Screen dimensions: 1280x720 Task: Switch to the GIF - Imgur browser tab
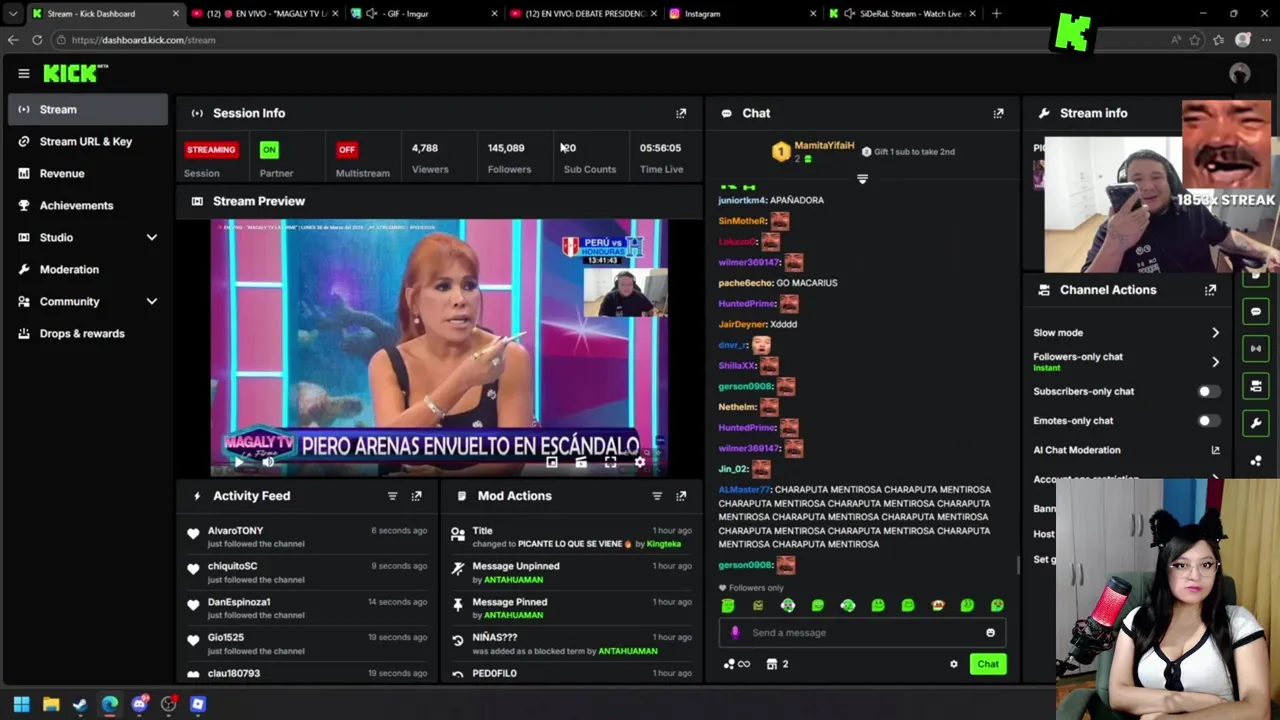424,14
